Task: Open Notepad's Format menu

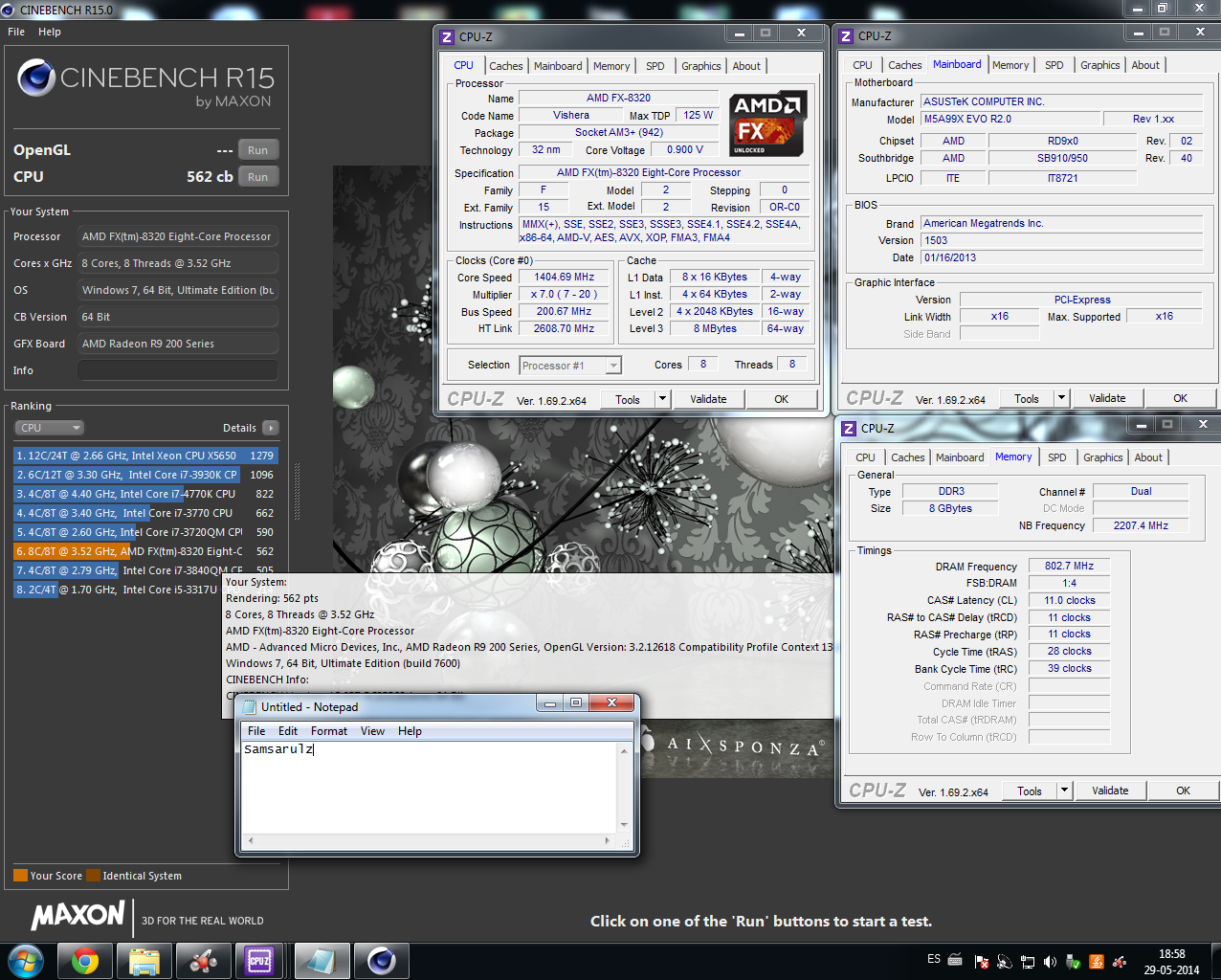Action: (x=329, y=731)
